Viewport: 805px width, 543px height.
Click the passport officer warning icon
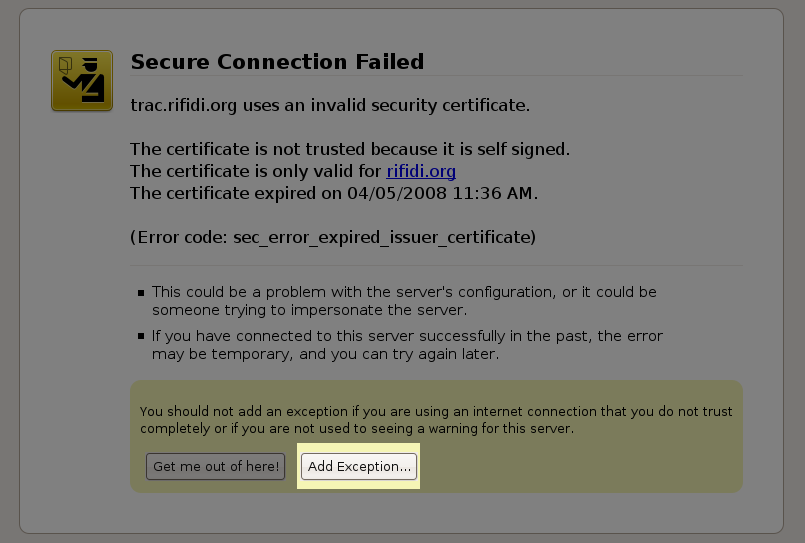81,81
